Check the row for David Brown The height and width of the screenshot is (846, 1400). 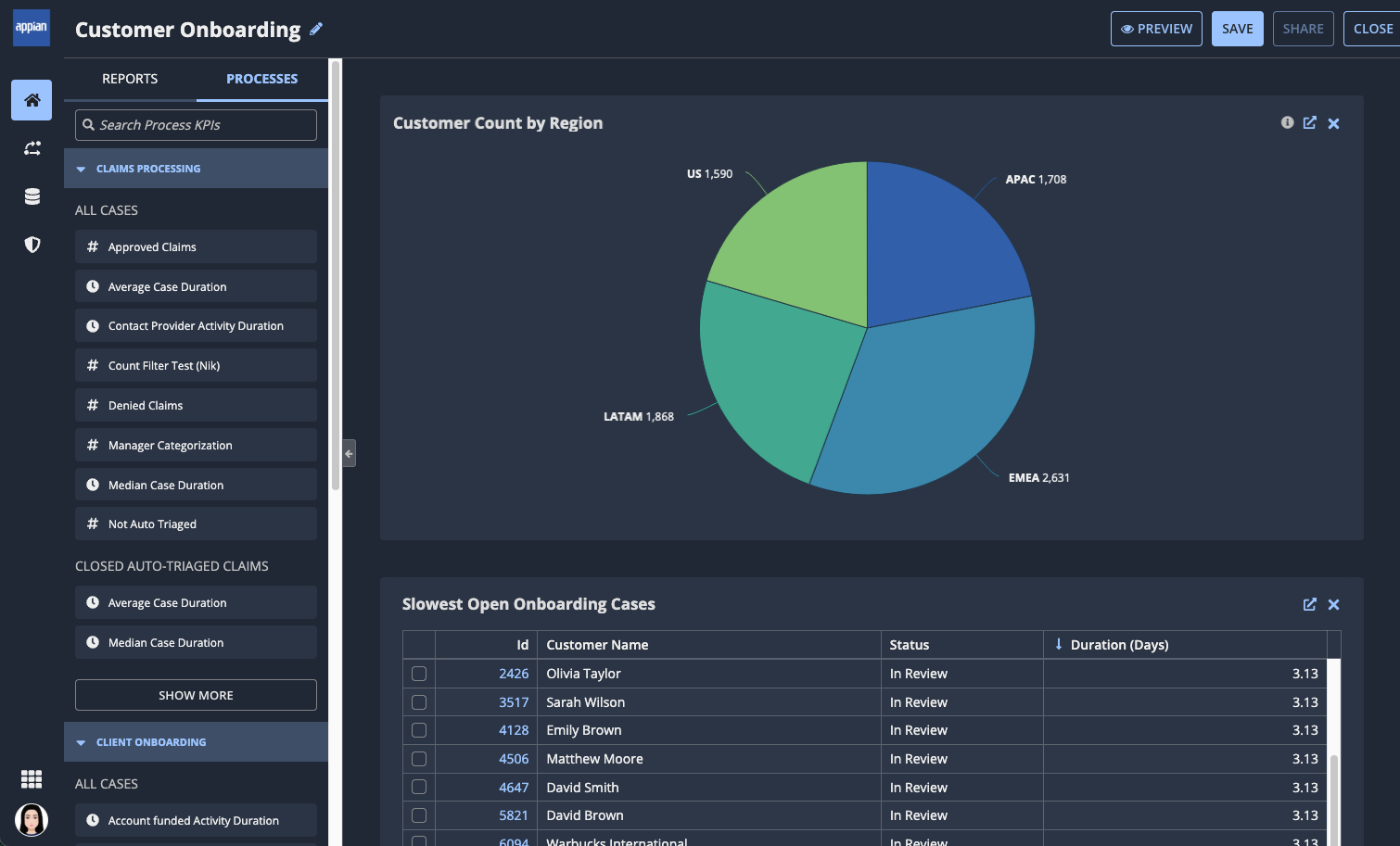(x=419, y=815)
